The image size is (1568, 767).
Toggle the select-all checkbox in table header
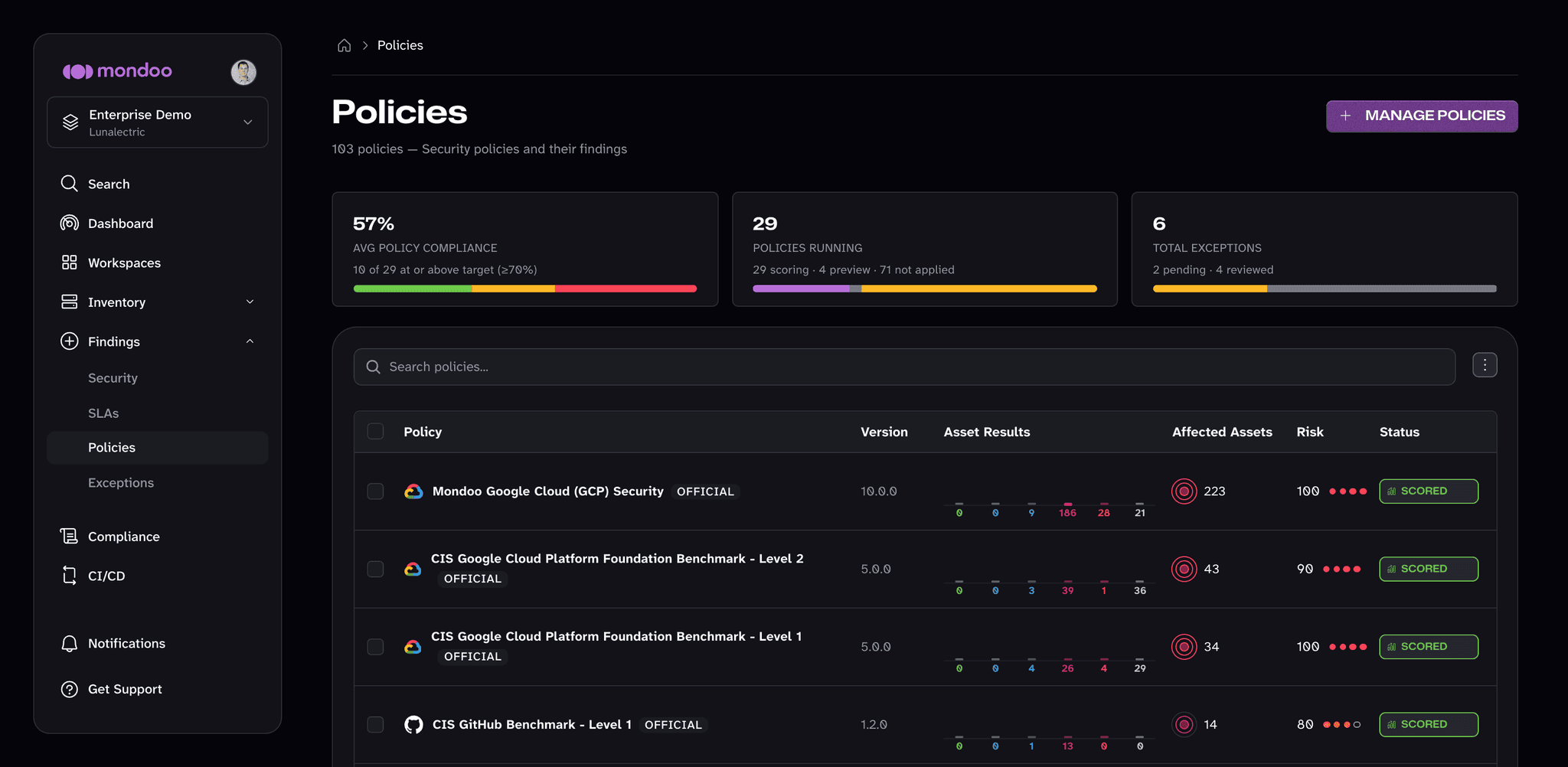point(375,432)
